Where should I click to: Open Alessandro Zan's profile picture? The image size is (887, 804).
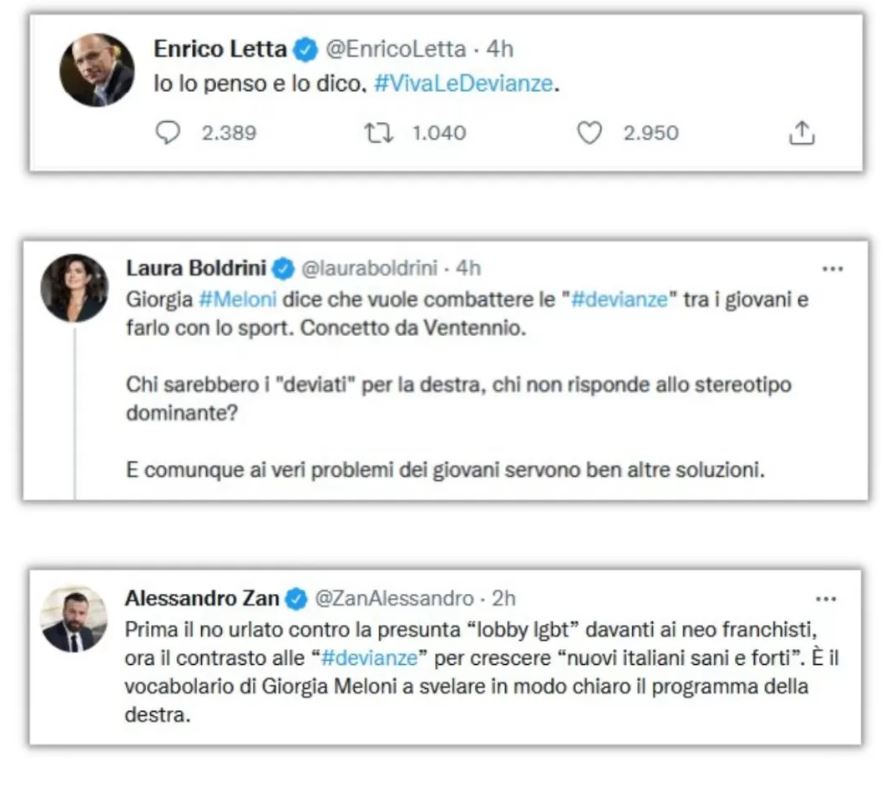pyautogui.click(x=73, y=619)
